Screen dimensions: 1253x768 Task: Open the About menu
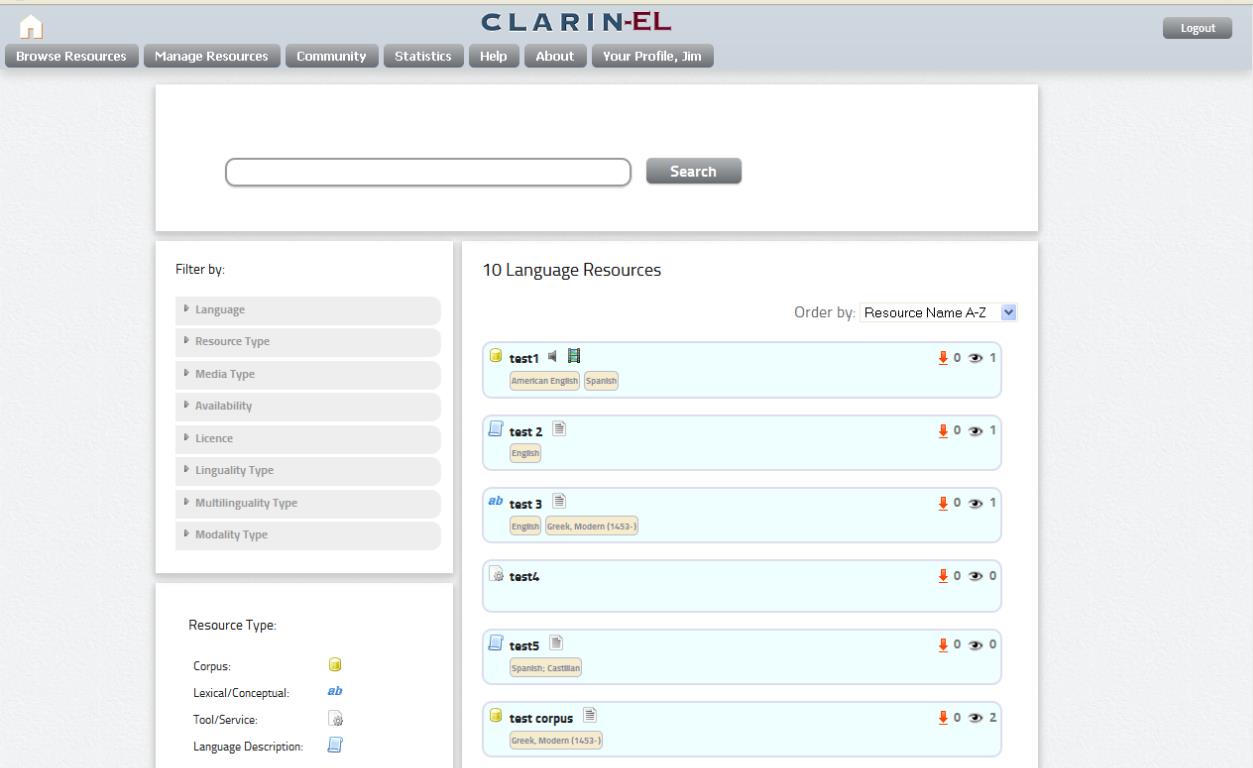554,57
